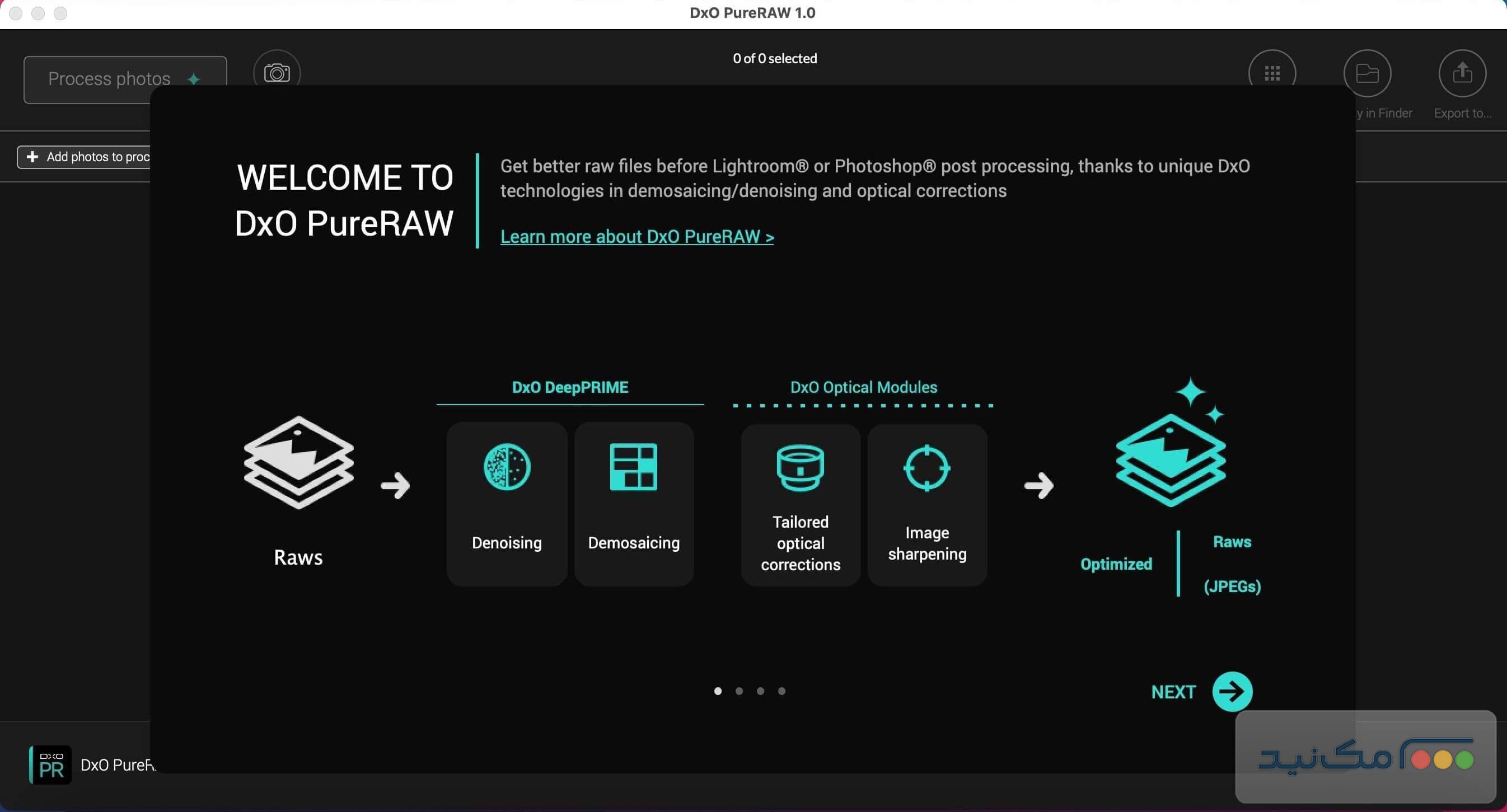
Task: Click the Image sharpening crosshair icon
Action: point(926,467)
